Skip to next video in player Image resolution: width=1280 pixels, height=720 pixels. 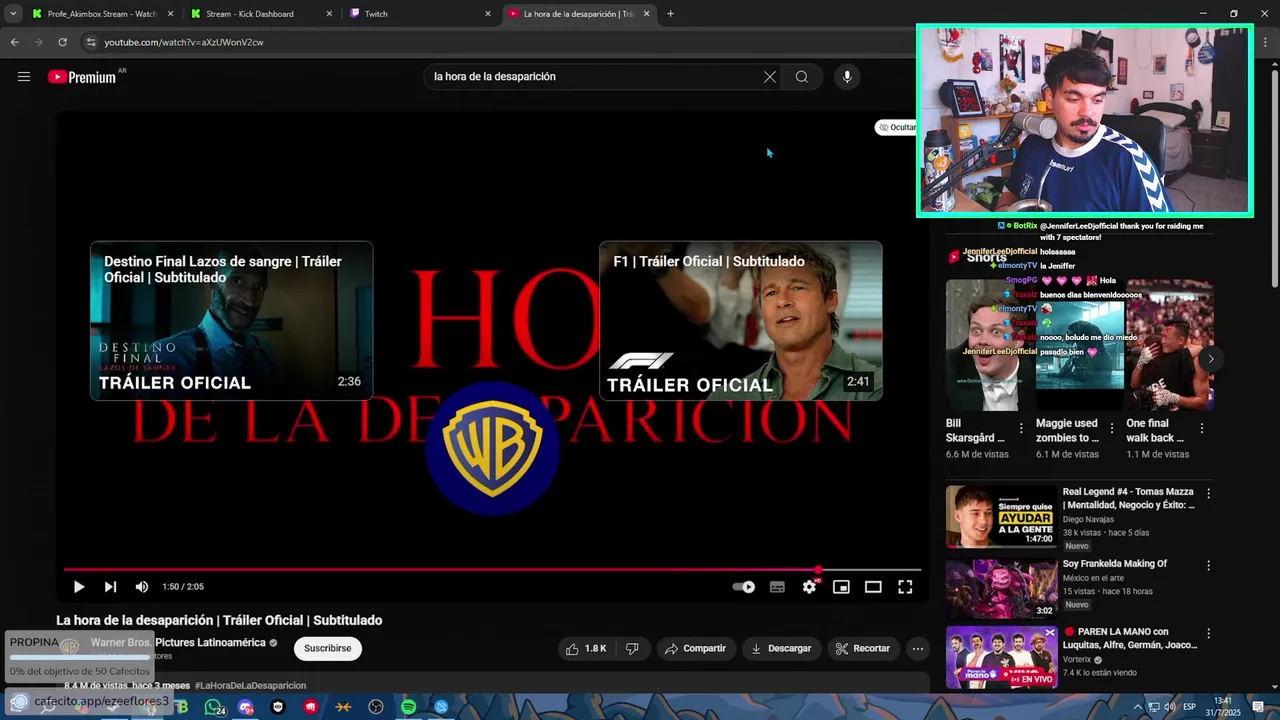click(x=110, y=587)
